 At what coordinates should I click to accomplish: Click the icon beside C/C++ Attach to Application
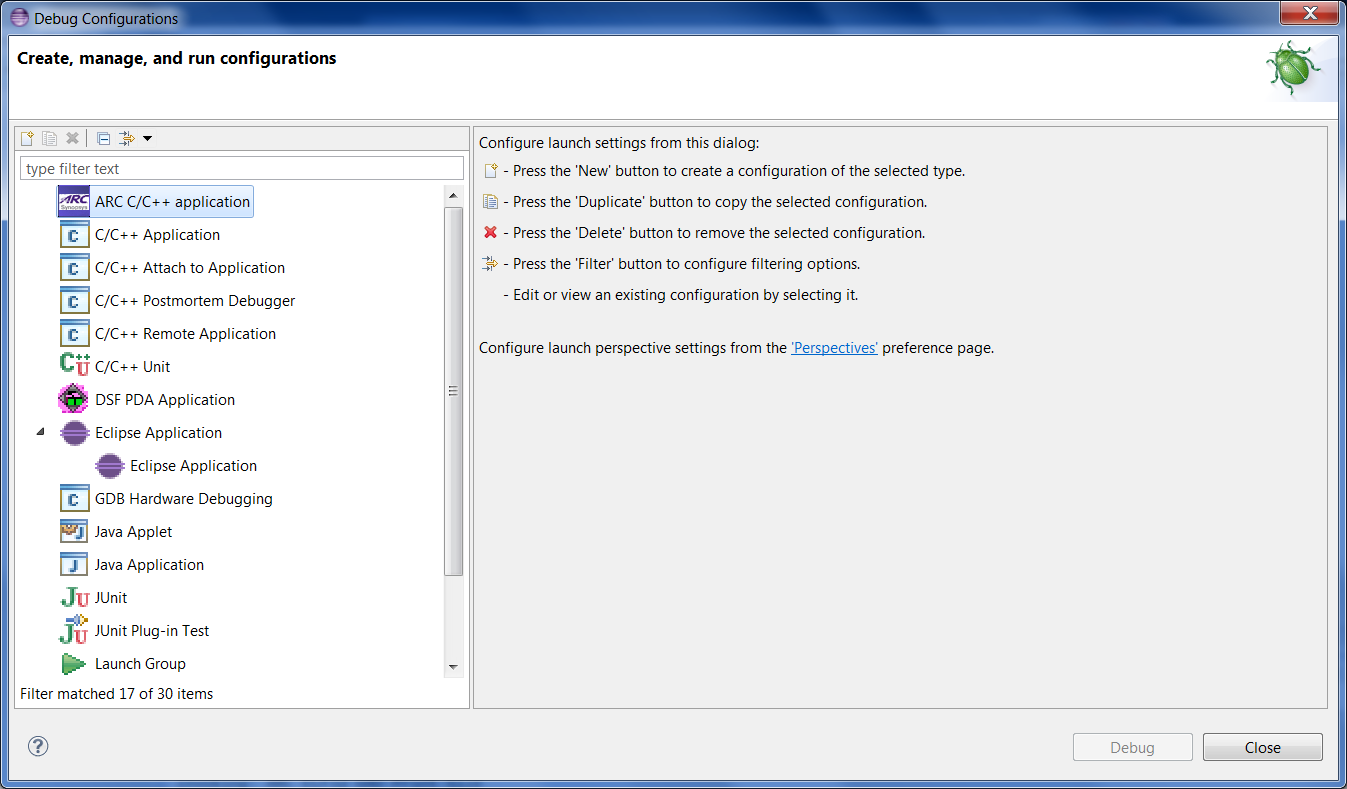(74, 267)
